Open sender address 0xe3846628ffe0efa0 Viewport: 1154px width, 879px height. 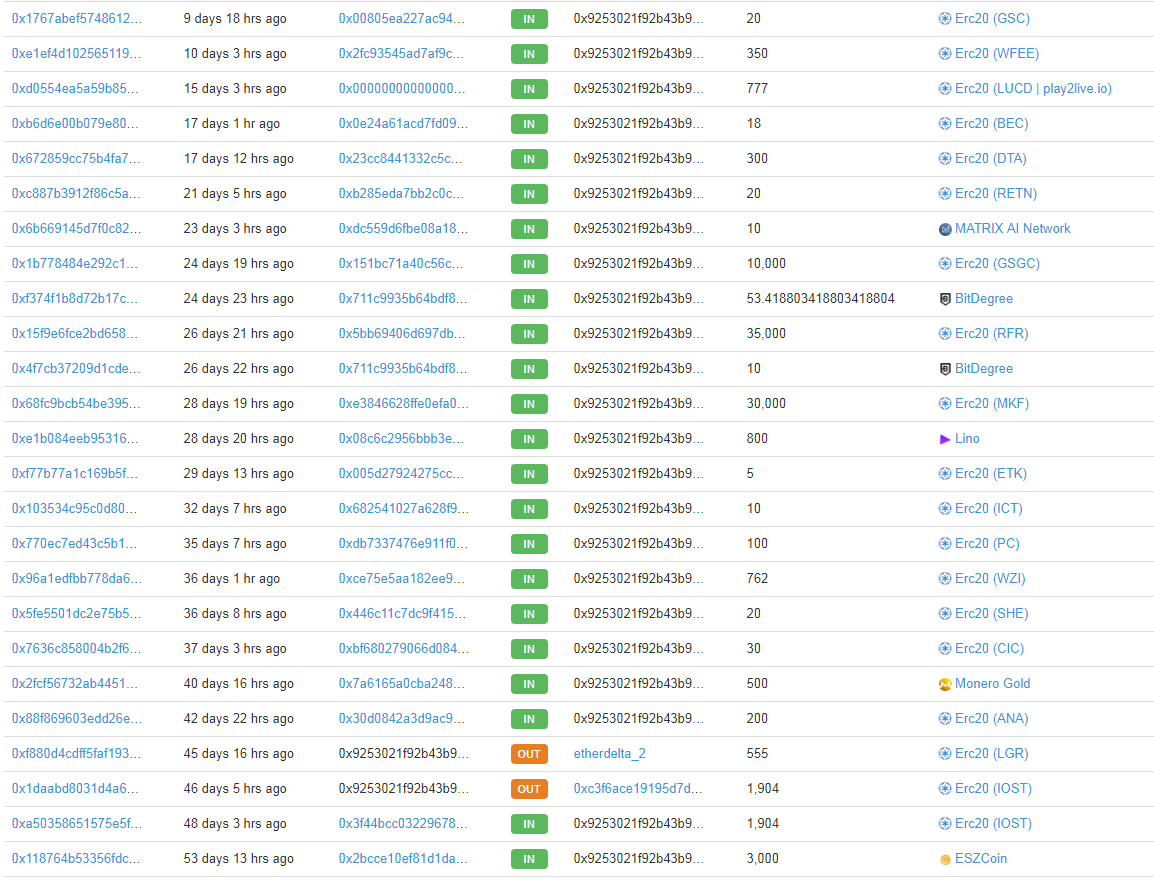point(403,403)
